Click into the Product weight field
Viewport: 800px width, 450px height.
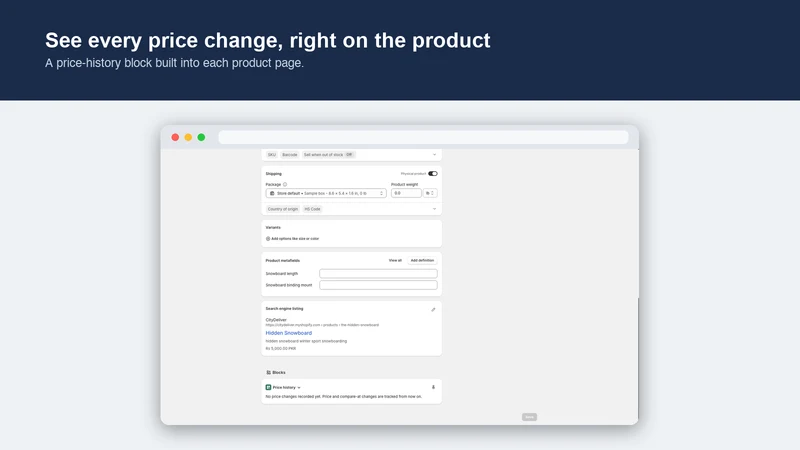pos(406,193)
